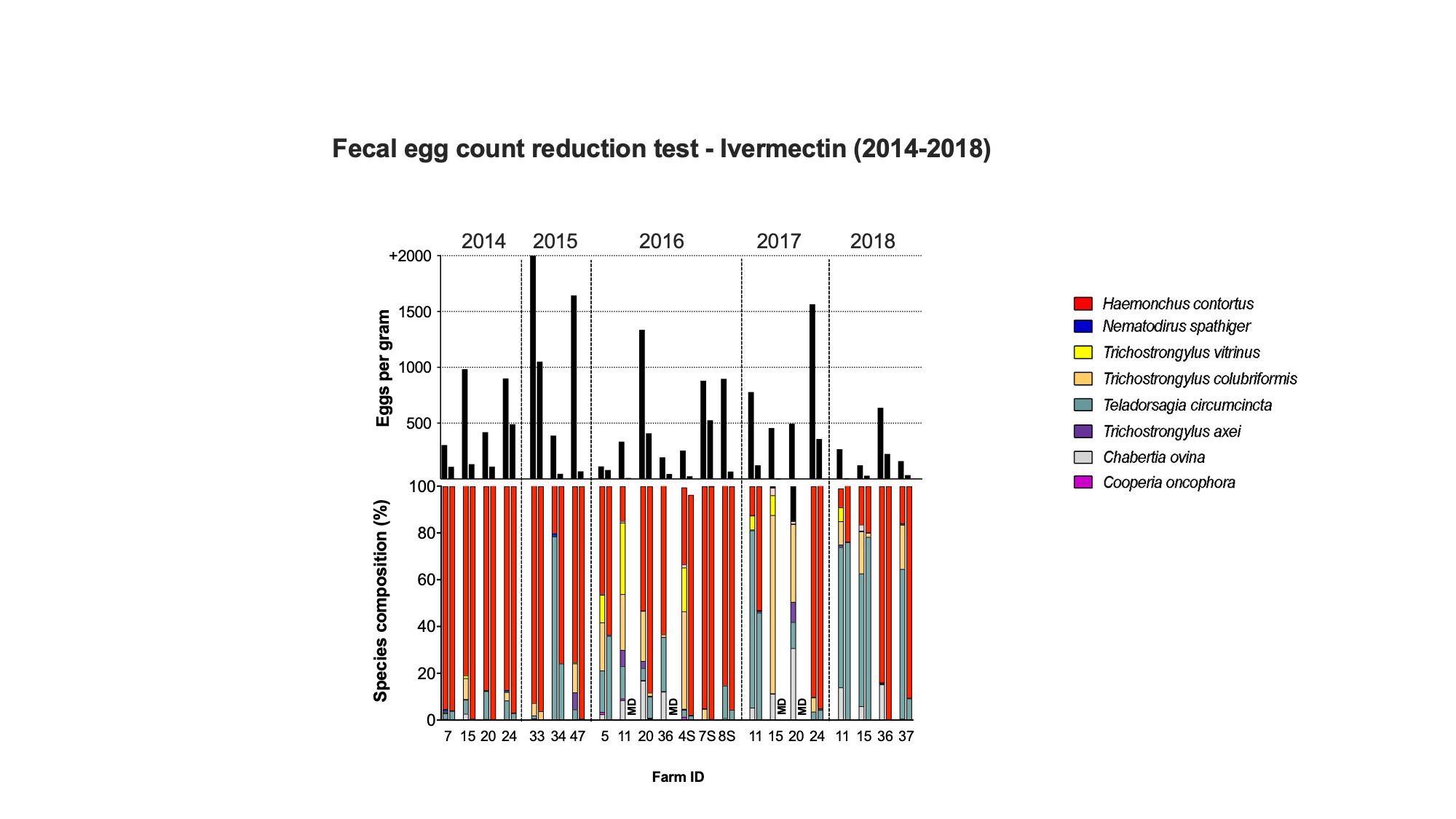
Task: Click the 2018 year label
Action: point(872,241)
